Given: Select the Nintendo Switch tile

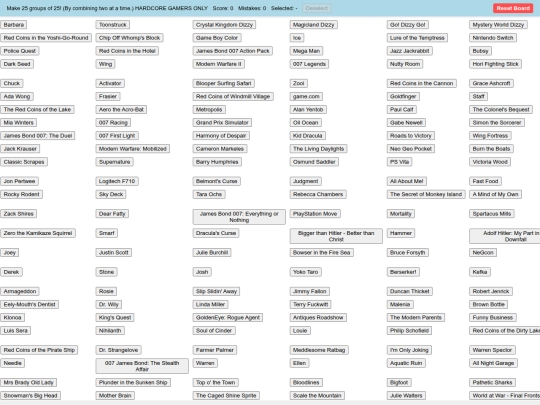Looking at the screenshot, I should [493, 38].
